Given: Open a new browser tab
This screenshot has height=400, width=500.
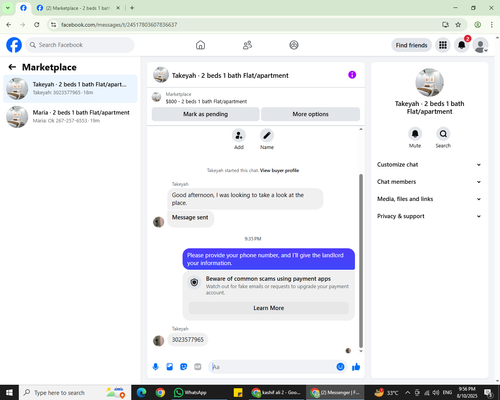Looking at the screenshot, I should [132, 8].
